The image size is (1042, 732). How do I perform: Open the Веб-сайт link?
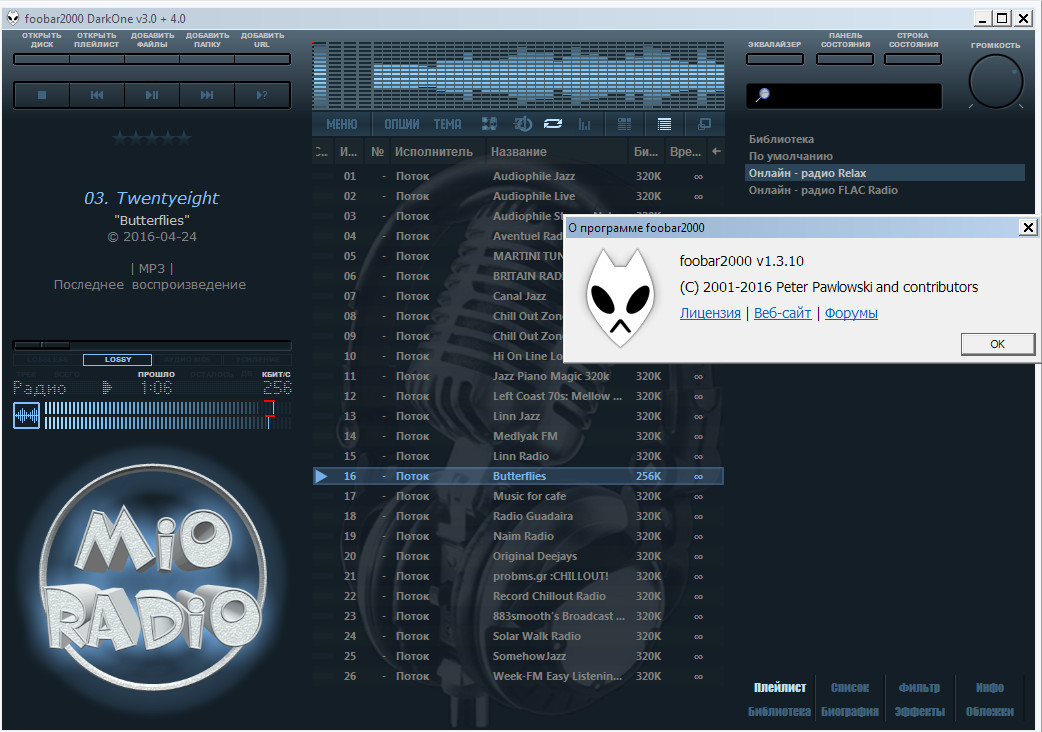pyautogui.click(x=782, y=313)
